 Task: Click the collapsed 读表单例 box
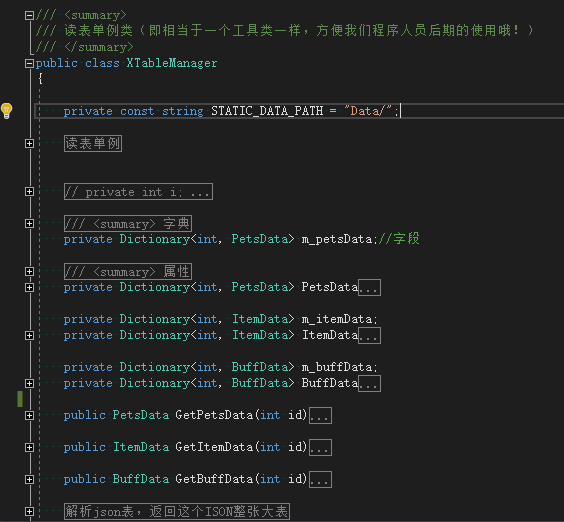pyautogui.click(x=93, y=144)
